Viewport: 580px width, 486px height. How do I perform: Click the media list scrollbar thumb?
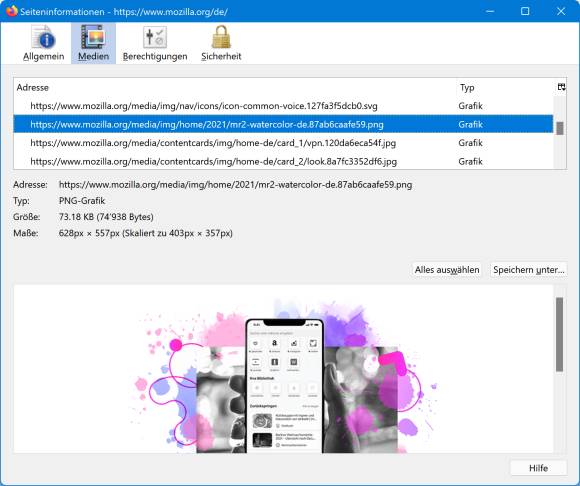[x=560, y=128]
